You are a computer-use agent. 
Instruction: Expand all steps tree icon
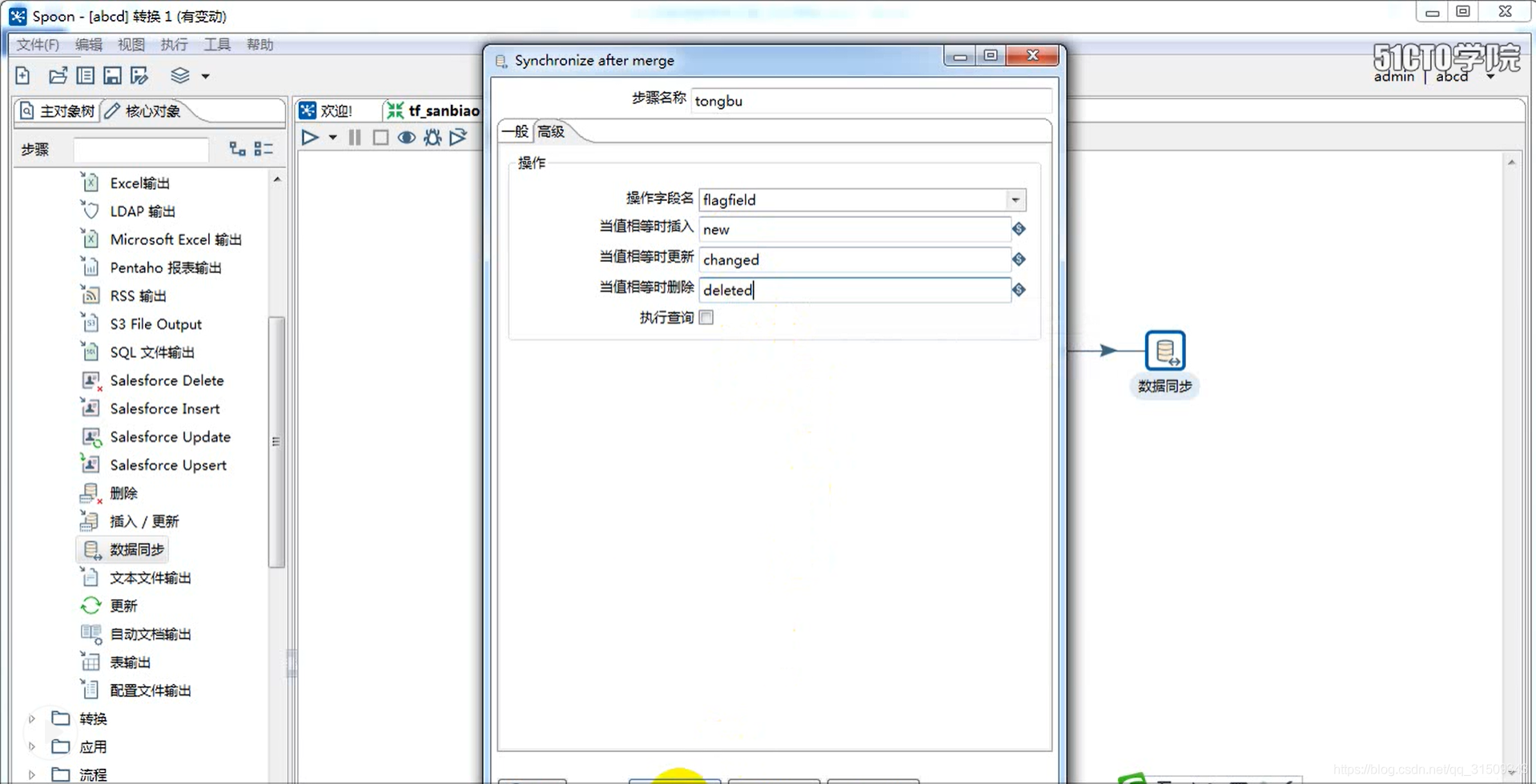pyautogui.click(x=237, y=149)
